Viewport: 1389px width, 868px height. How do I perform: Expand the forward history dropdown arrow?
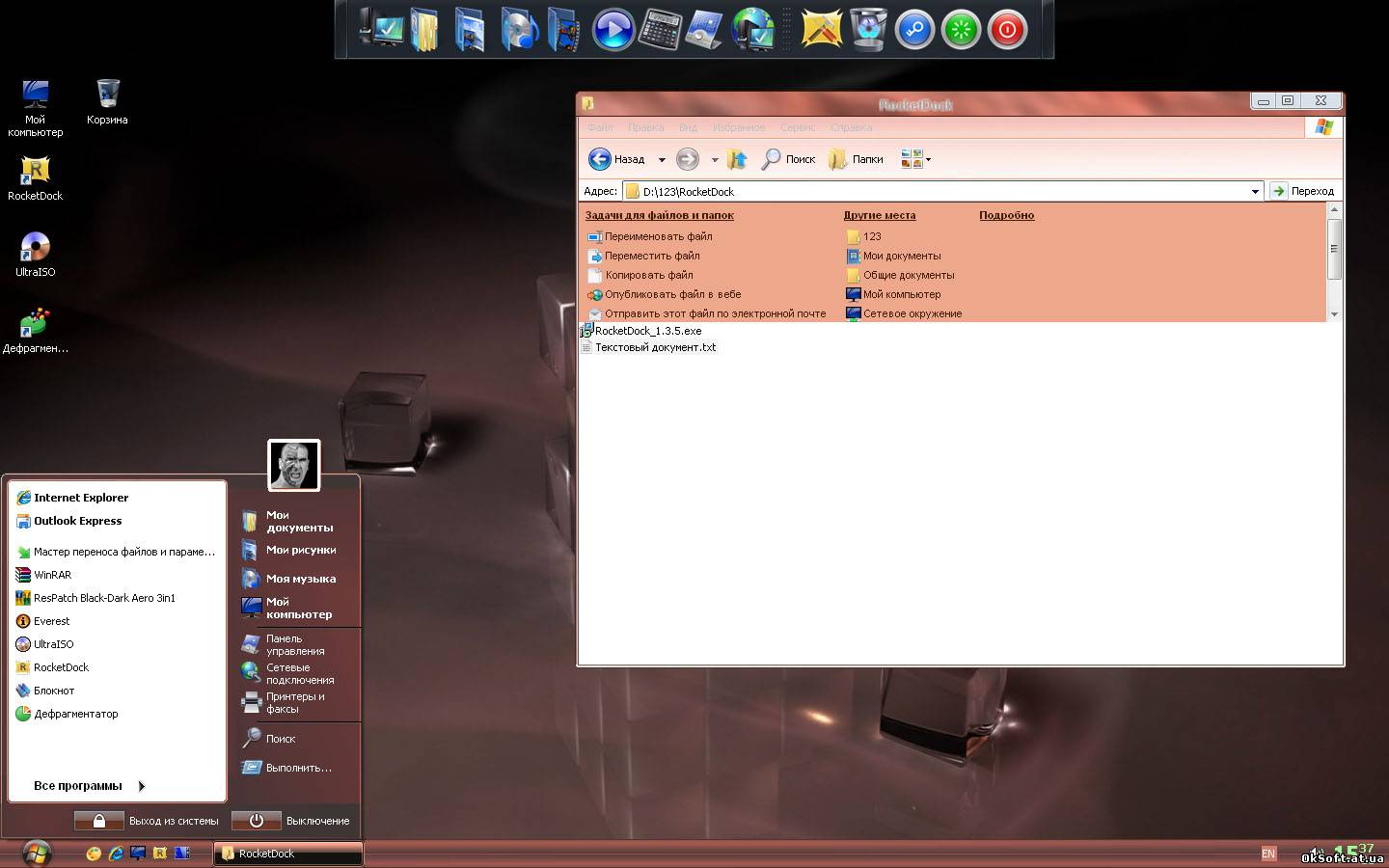pyautogui.click(x=715, y=160)
